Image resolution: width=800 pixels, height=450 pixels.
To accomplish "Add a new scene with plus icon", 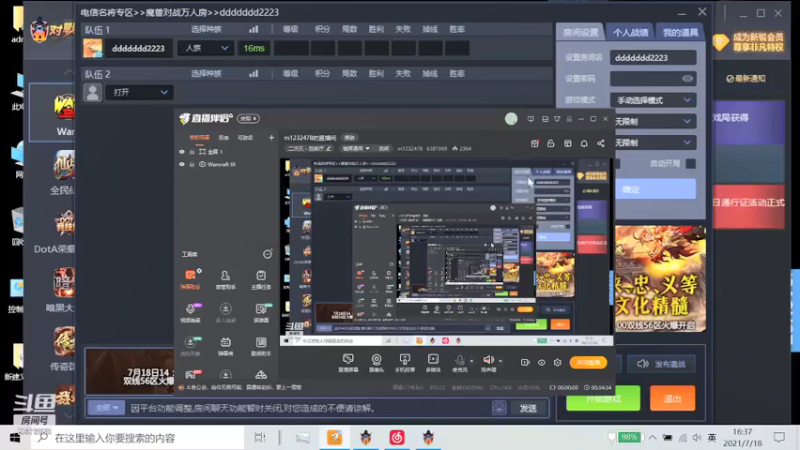I will click(271, 137).
